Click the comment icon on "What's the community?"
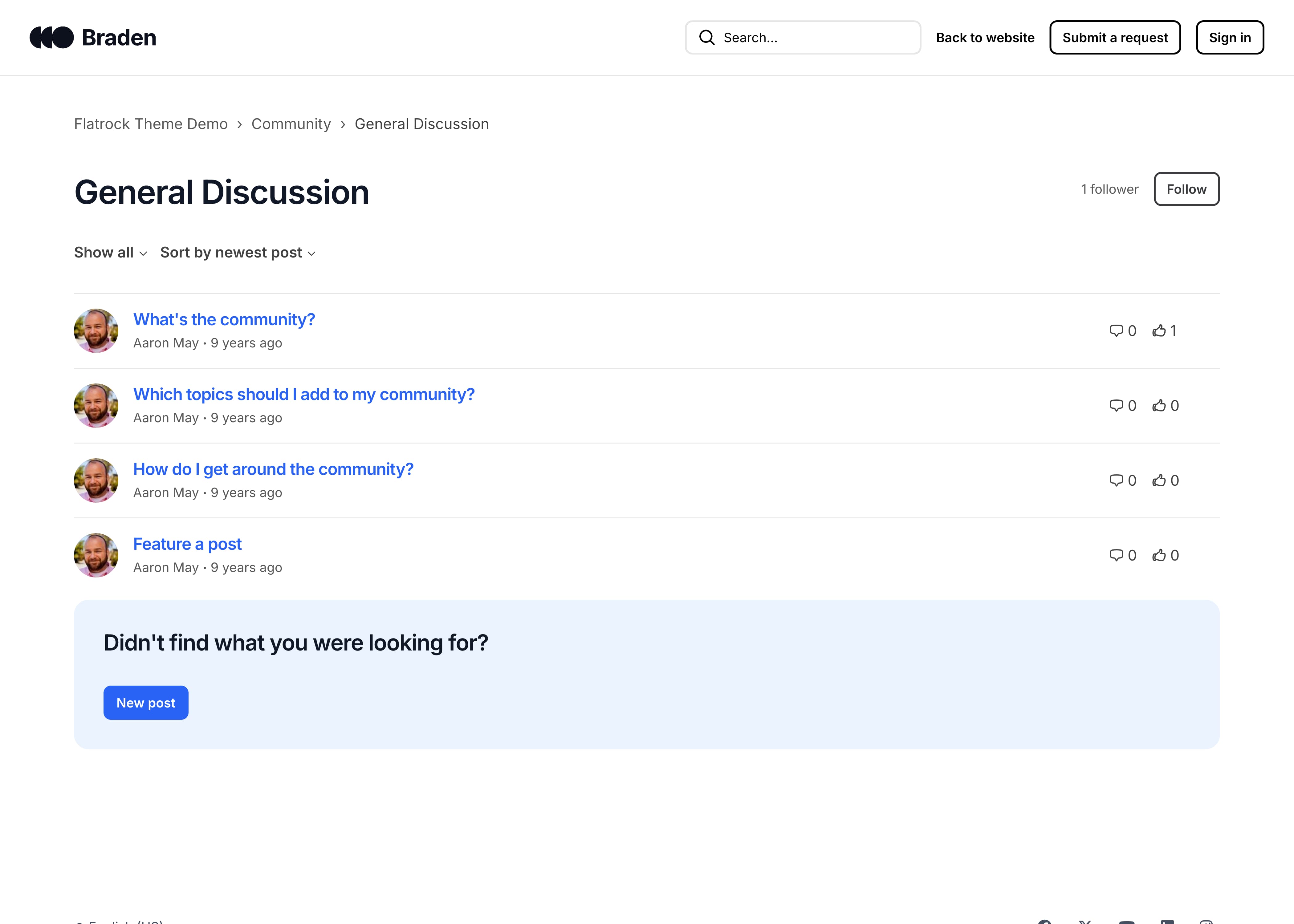The width and height of the screenshot is (1294, 924). tap(1116, 330)
